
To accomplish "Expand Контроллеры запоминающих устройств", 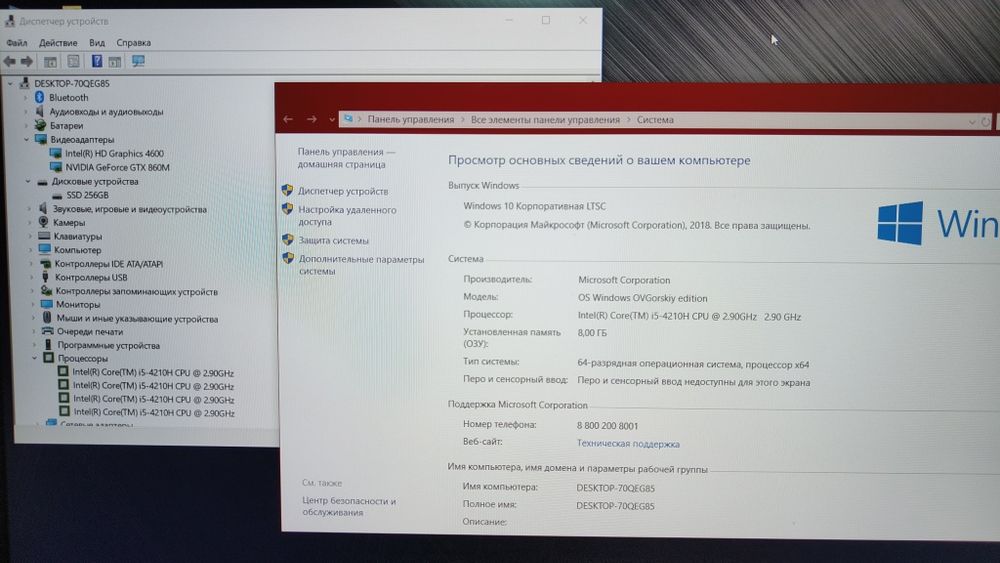I will click(x=32, y=291).
